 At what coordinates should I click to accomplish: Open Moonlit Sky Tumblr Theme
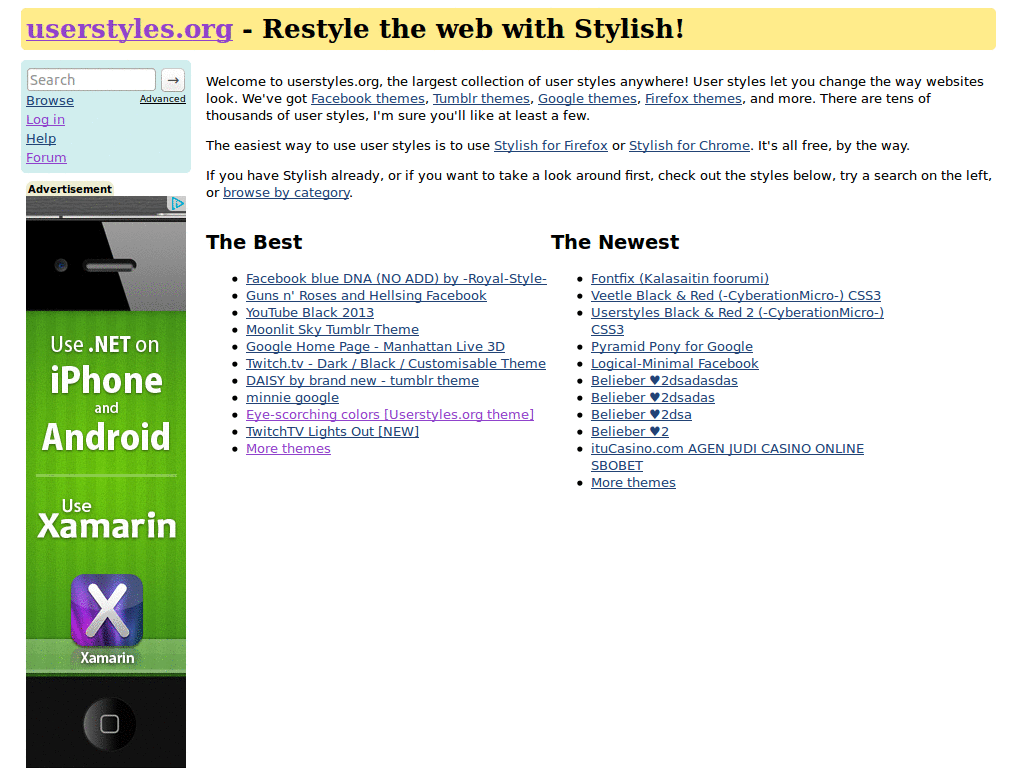click(332, 330)
